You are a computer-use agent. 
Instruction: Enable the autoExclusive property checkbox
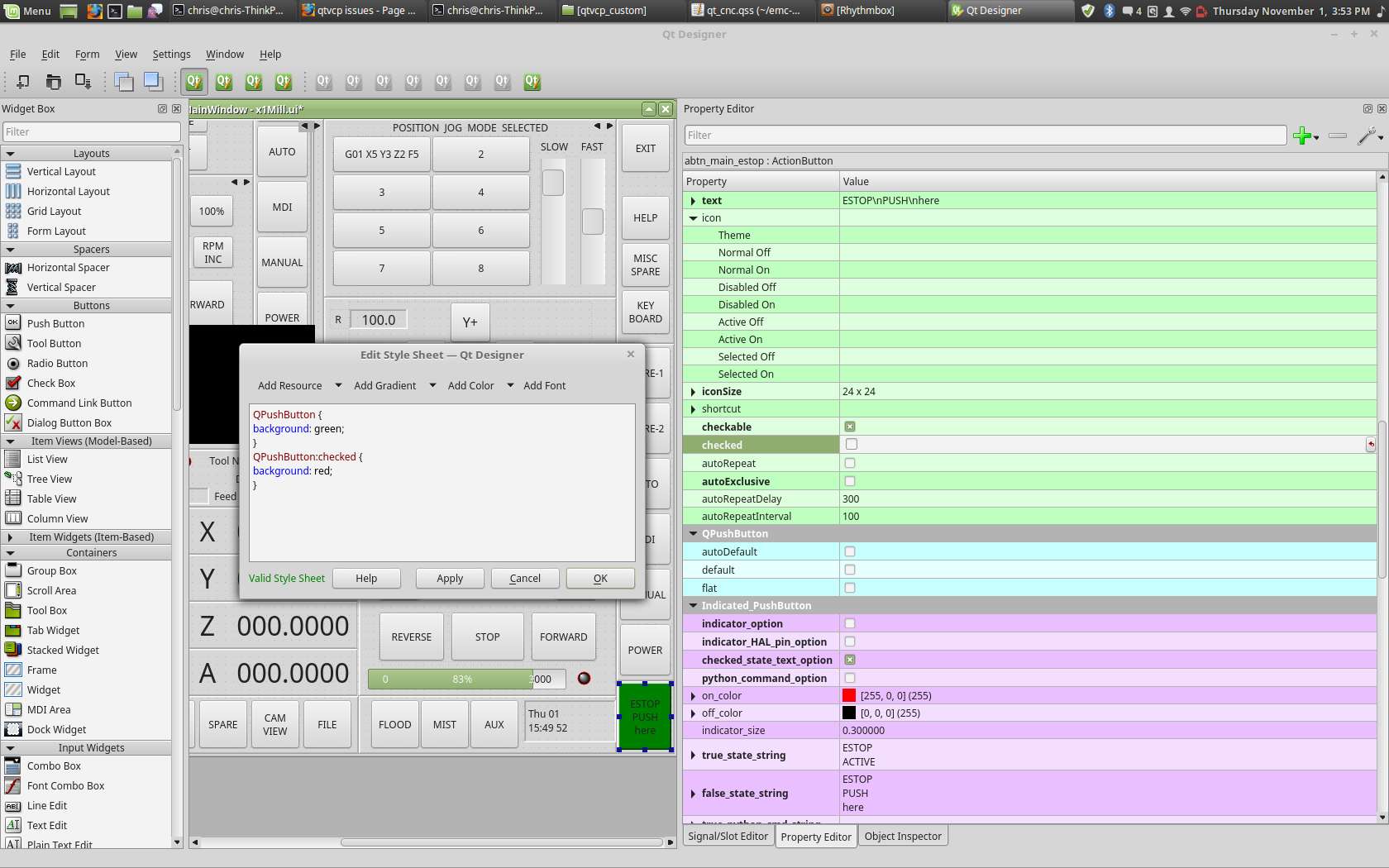(850, 481)
